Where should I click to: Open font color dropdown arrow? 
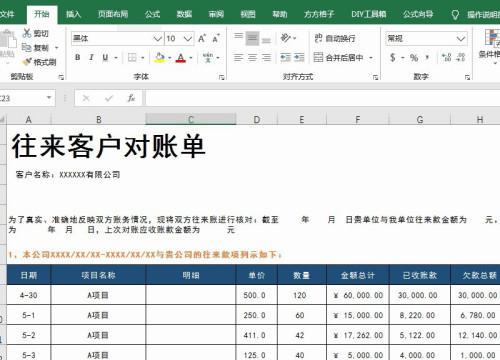(x=191, y=58)
